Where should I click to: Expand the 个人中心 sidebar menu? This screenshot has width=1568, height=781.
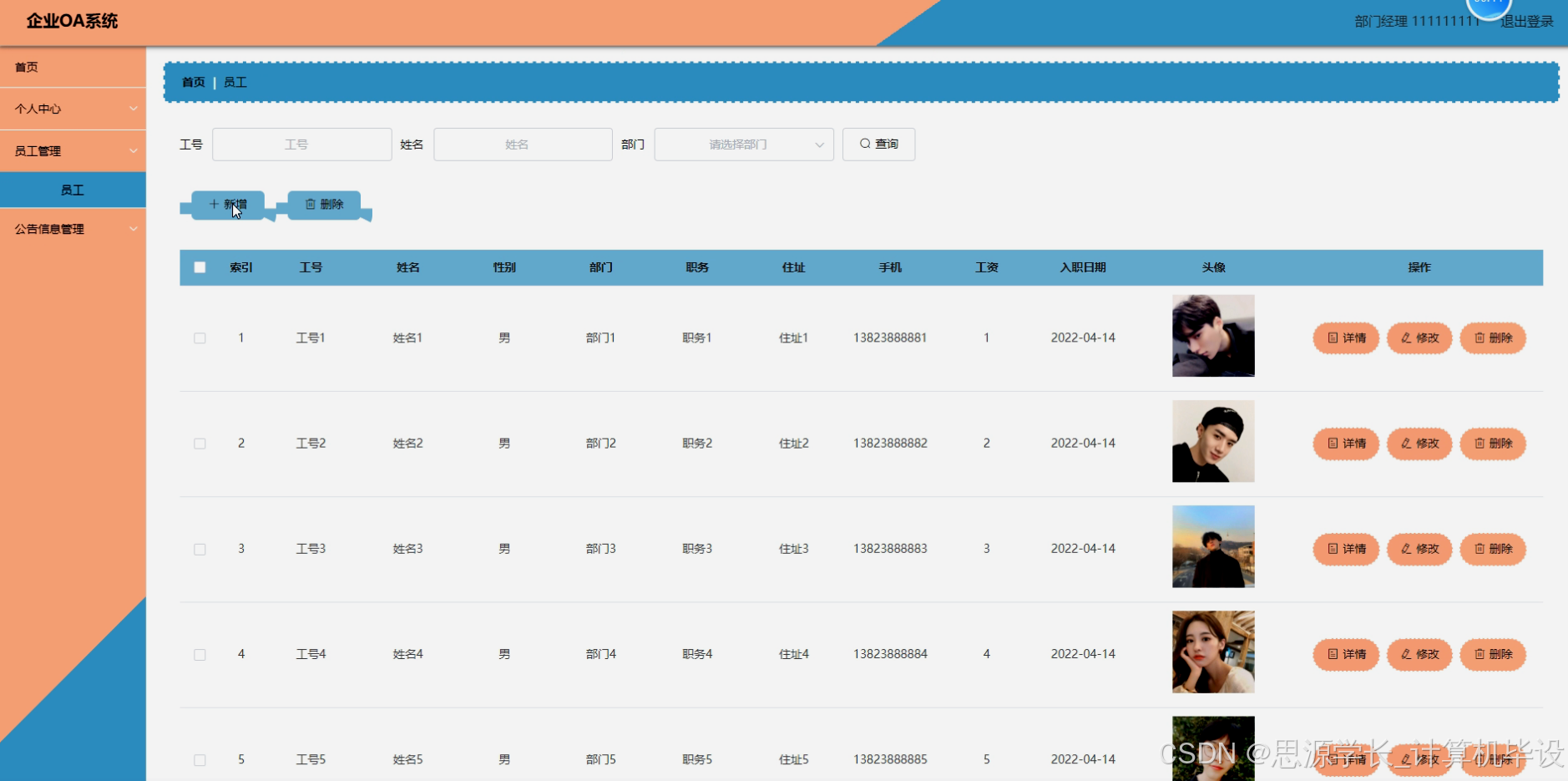[x=73, y=109]
